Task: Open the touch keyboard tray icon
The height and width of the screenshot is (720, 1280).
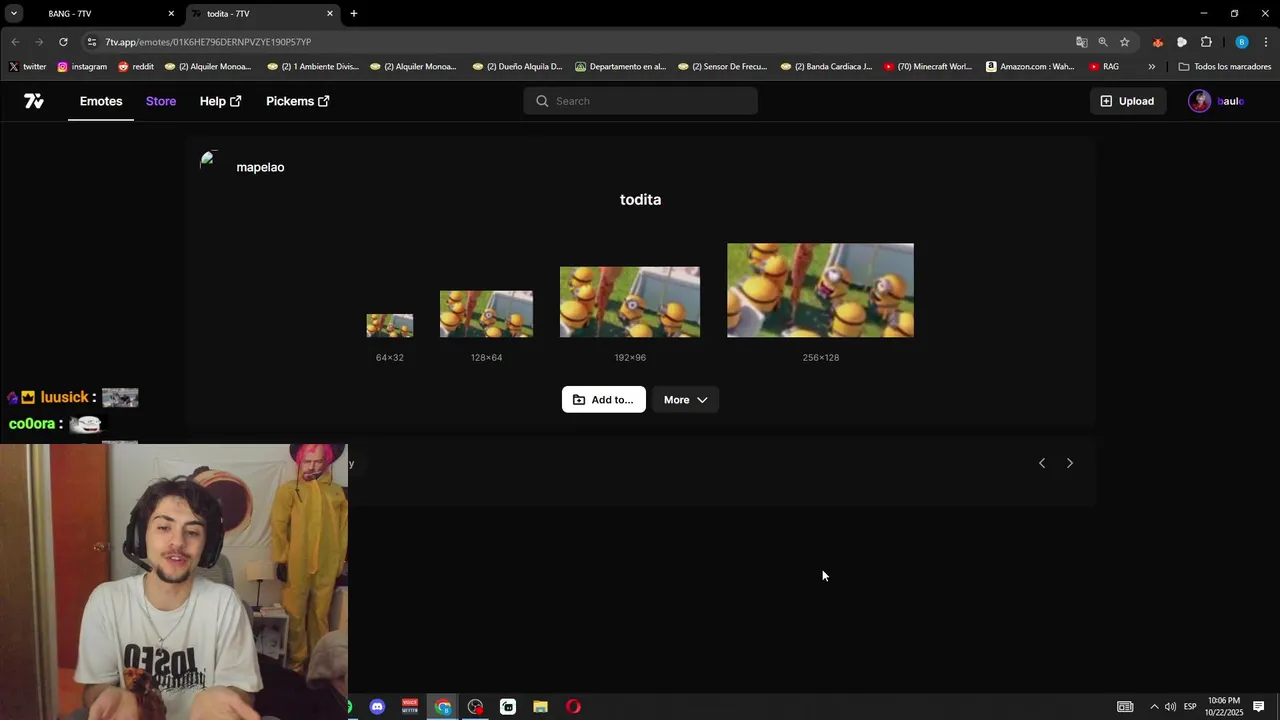Action: point(1125,707)
